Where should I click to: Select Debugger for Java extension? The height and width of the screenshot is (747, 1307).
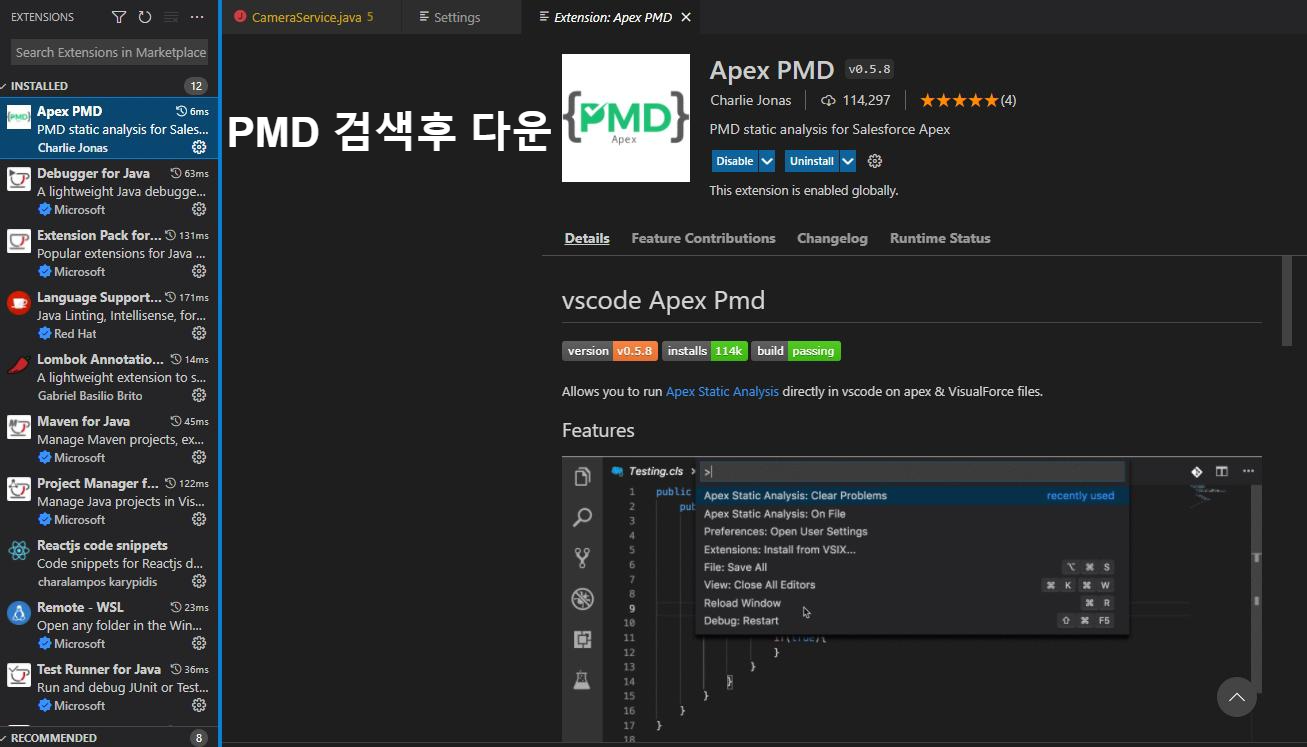click(x=109, y=191)
